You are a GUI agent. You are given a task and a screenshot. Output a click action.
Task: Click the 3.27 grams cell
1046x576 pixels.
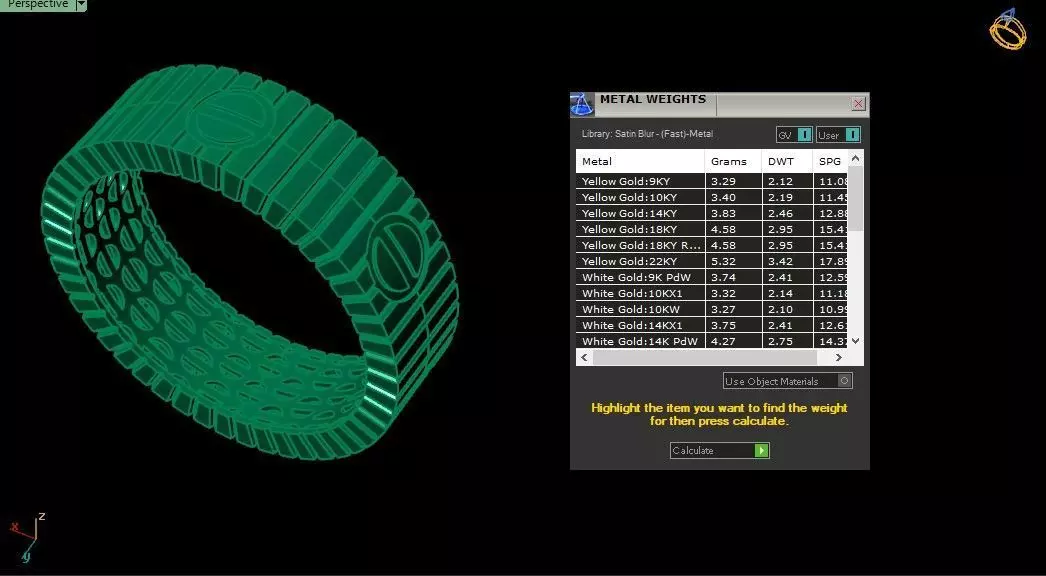[733, 309]
